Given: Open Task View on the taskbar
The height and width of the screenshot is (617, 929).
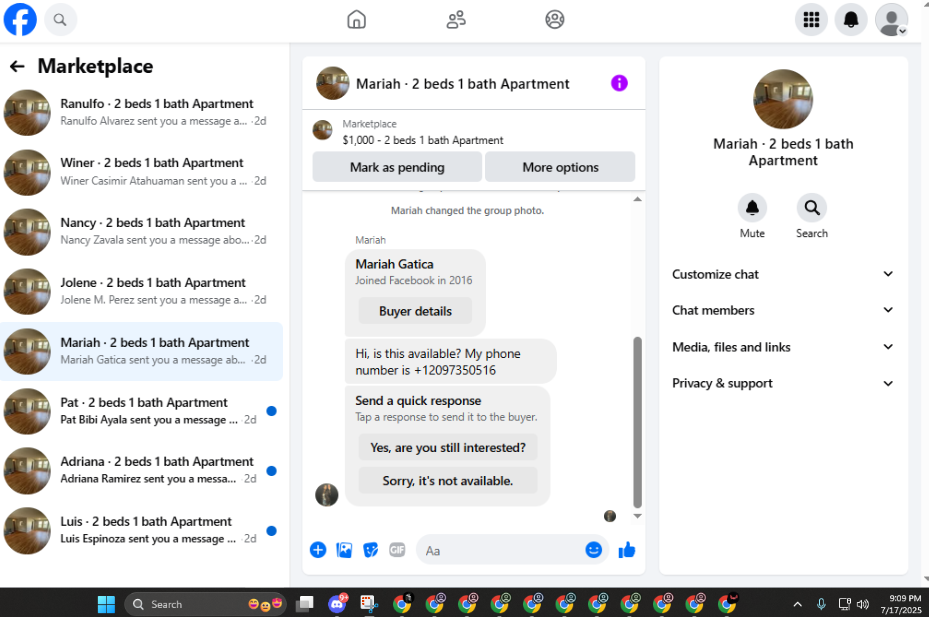Looking at the screenshot, I should point(305,604).
